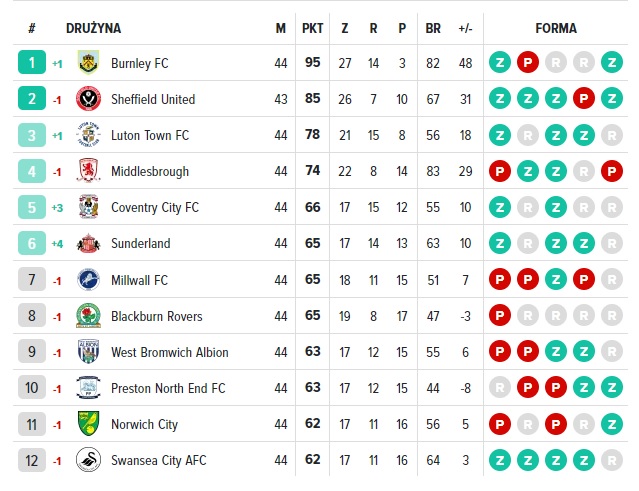Open the Blackburn Rovers team link
Viewport: 639px width, 491px height.
tap(156, 316)
